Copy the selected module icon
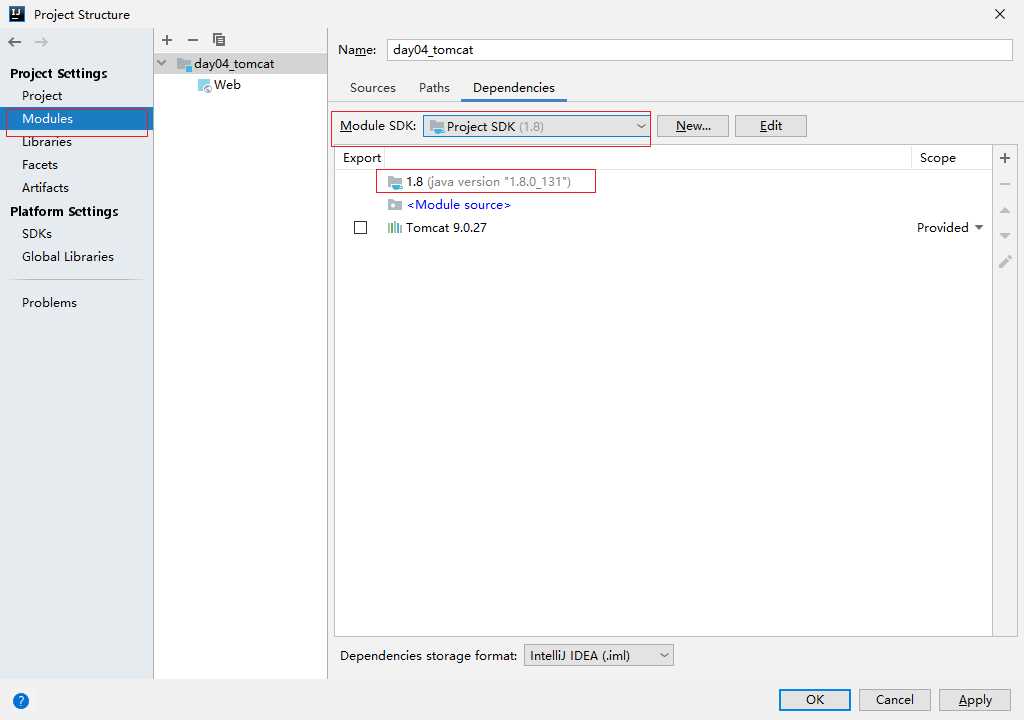The width and height of the screenshot is (1024, 720). (x=219, y=40)
